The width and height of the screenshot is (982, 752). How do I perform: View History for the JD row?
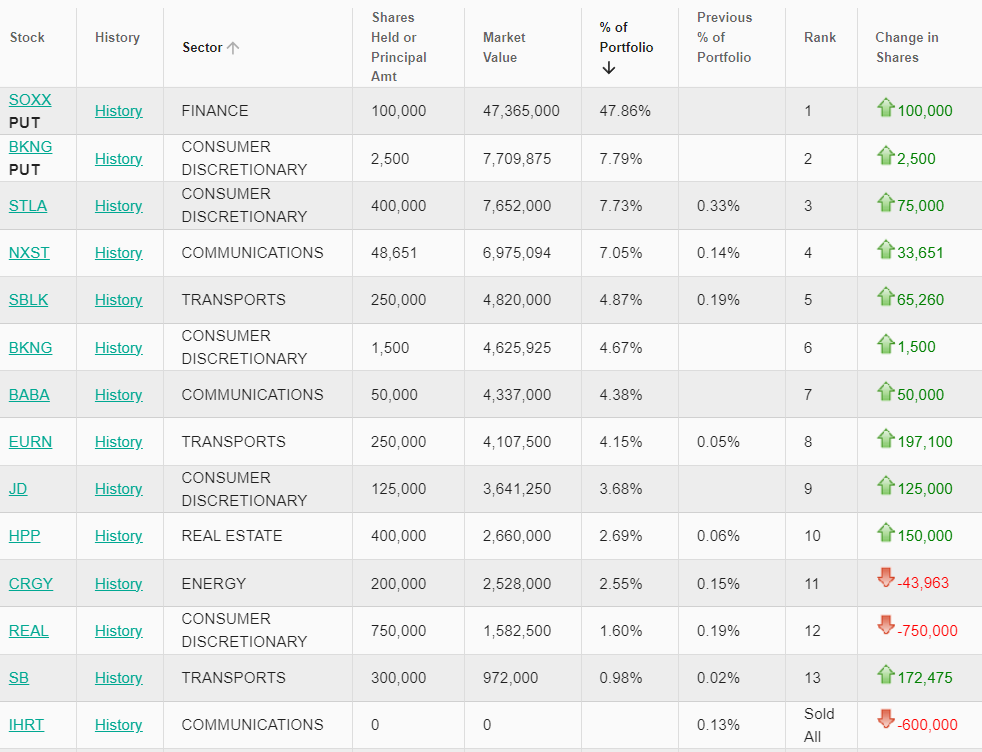point(118,489)
